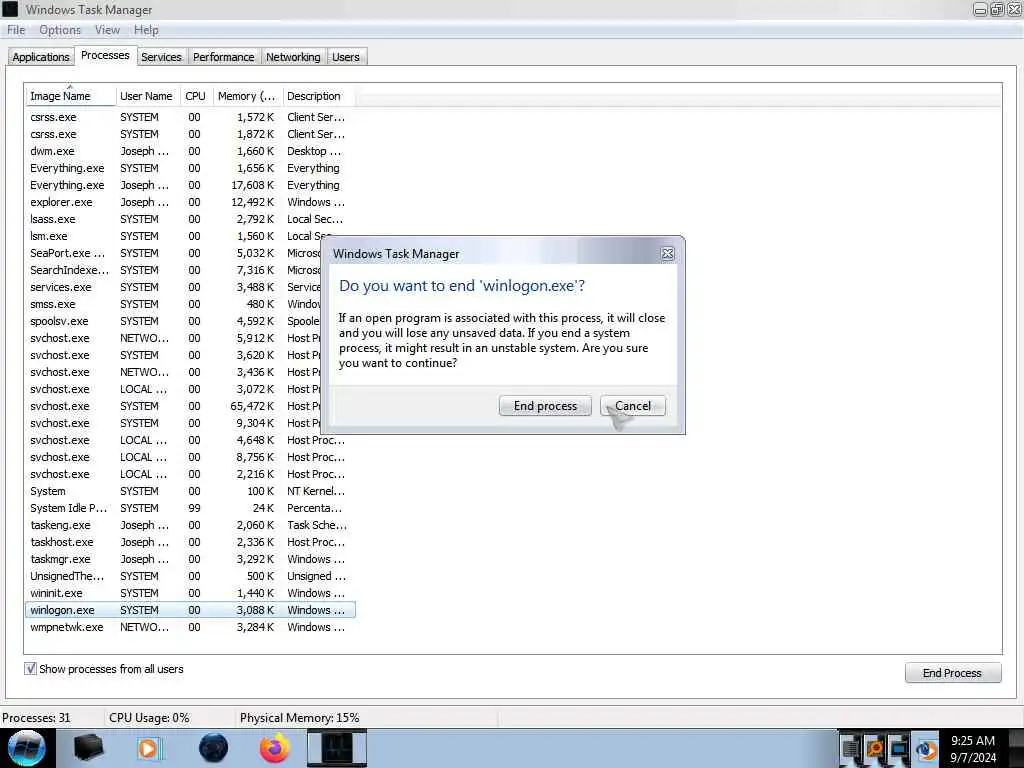The height and width of the screenshot is (768, 1024).
Task: Select the wmpnetwk.exe process row
Action: [x=190, y=627]
